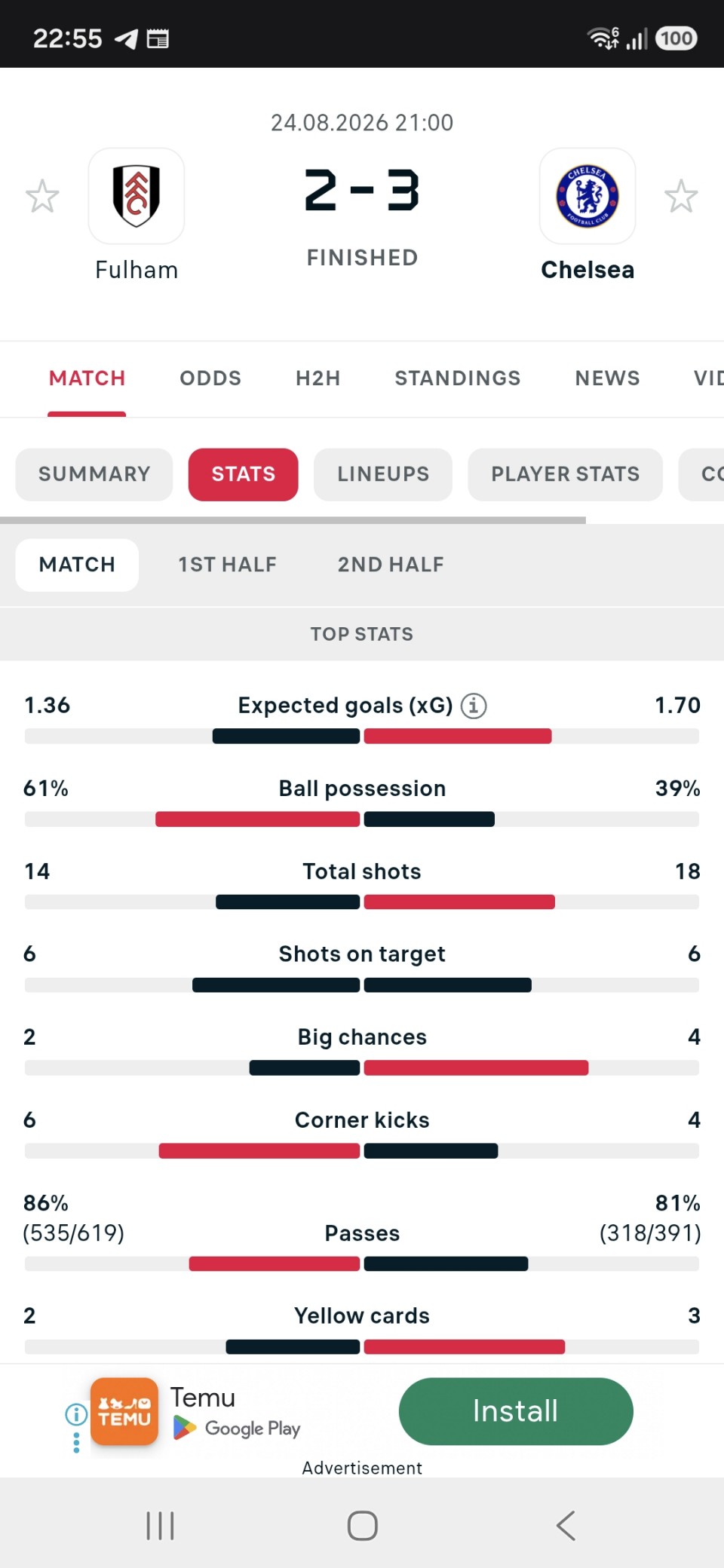The height and width of the screenshot is (1568, 724).
Task: Show 1ST HALF statistics
Action: point(227,565)
